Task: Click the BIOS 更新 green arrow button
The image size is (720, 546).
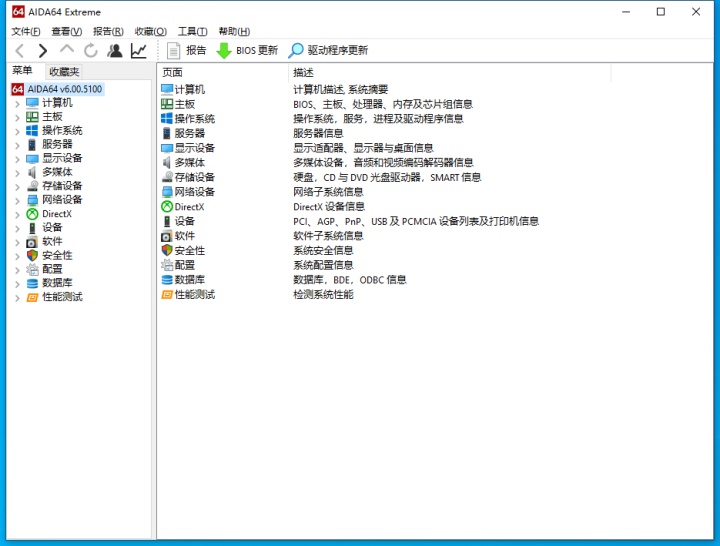Action: 247,50
